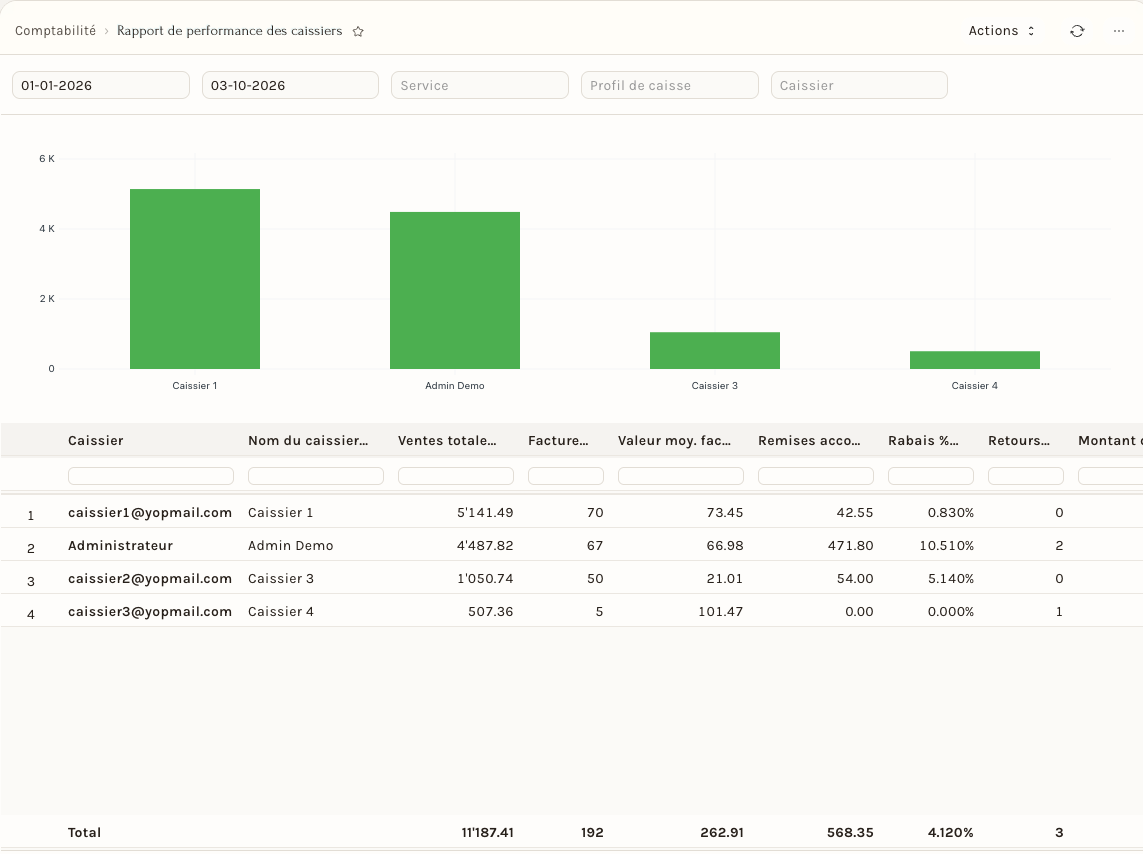Open caissier1@yopmail.com row entry
This screenshot has height=854, width=1143.
150,512
